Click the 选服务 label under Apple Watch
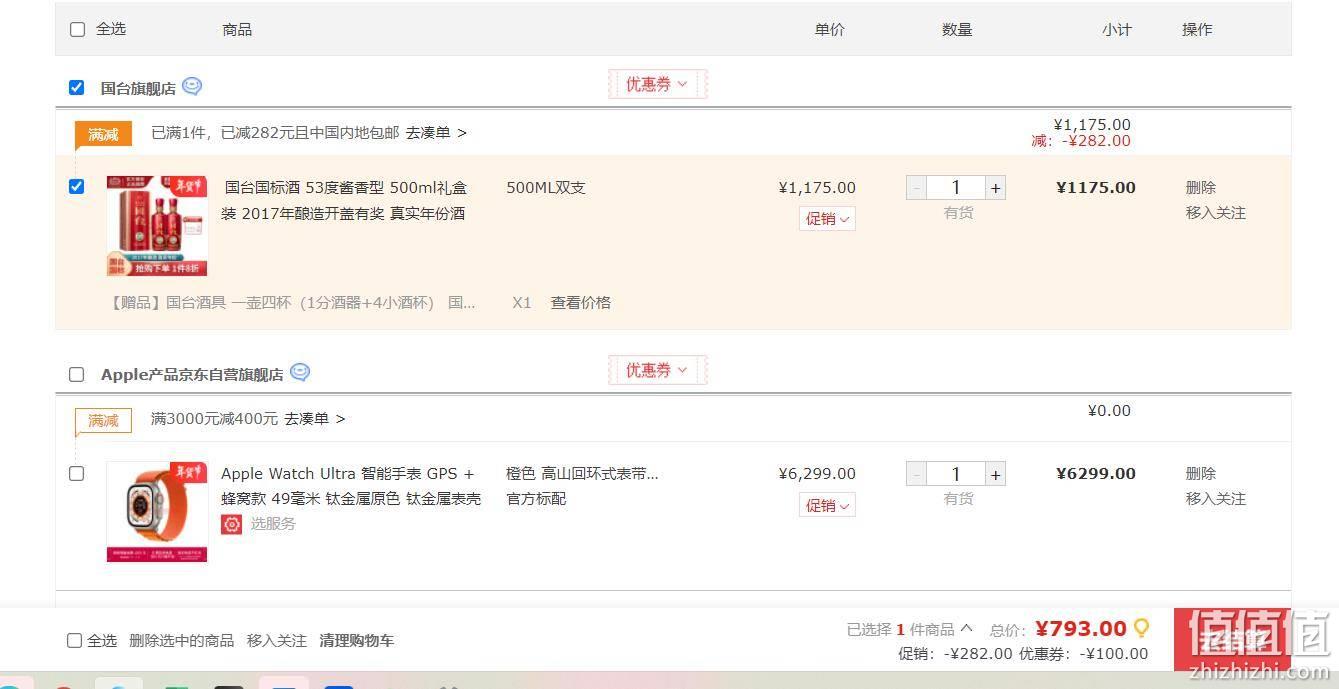 tap(273, 523)
